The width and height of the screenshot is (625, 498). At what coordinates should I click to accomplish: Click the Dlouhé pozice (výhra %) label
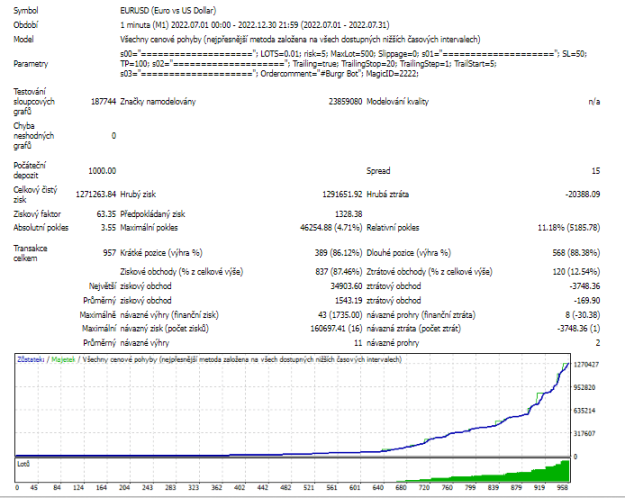(x=409, y=253)
